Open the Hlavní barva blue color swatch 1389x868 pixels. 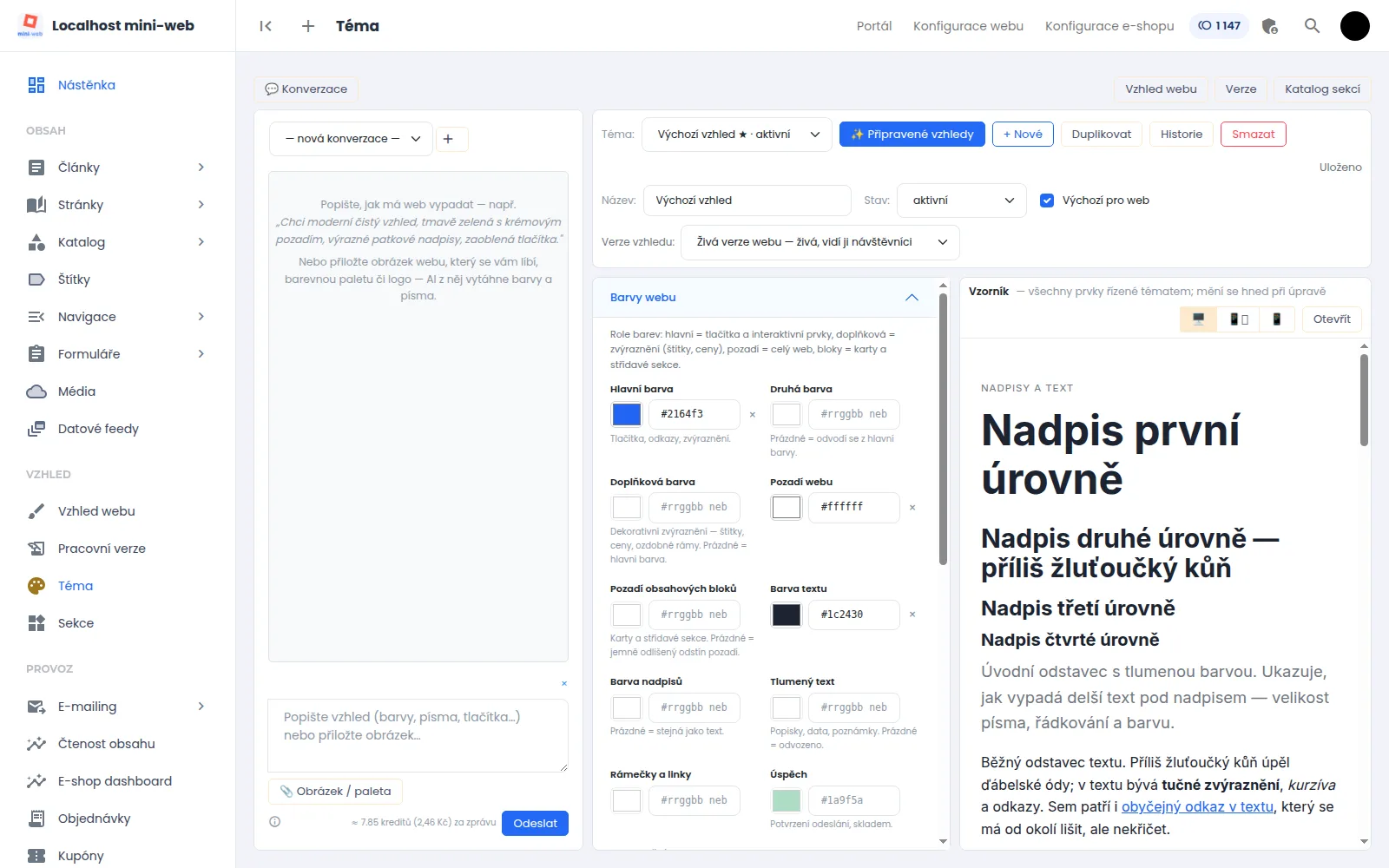[627, 415]
